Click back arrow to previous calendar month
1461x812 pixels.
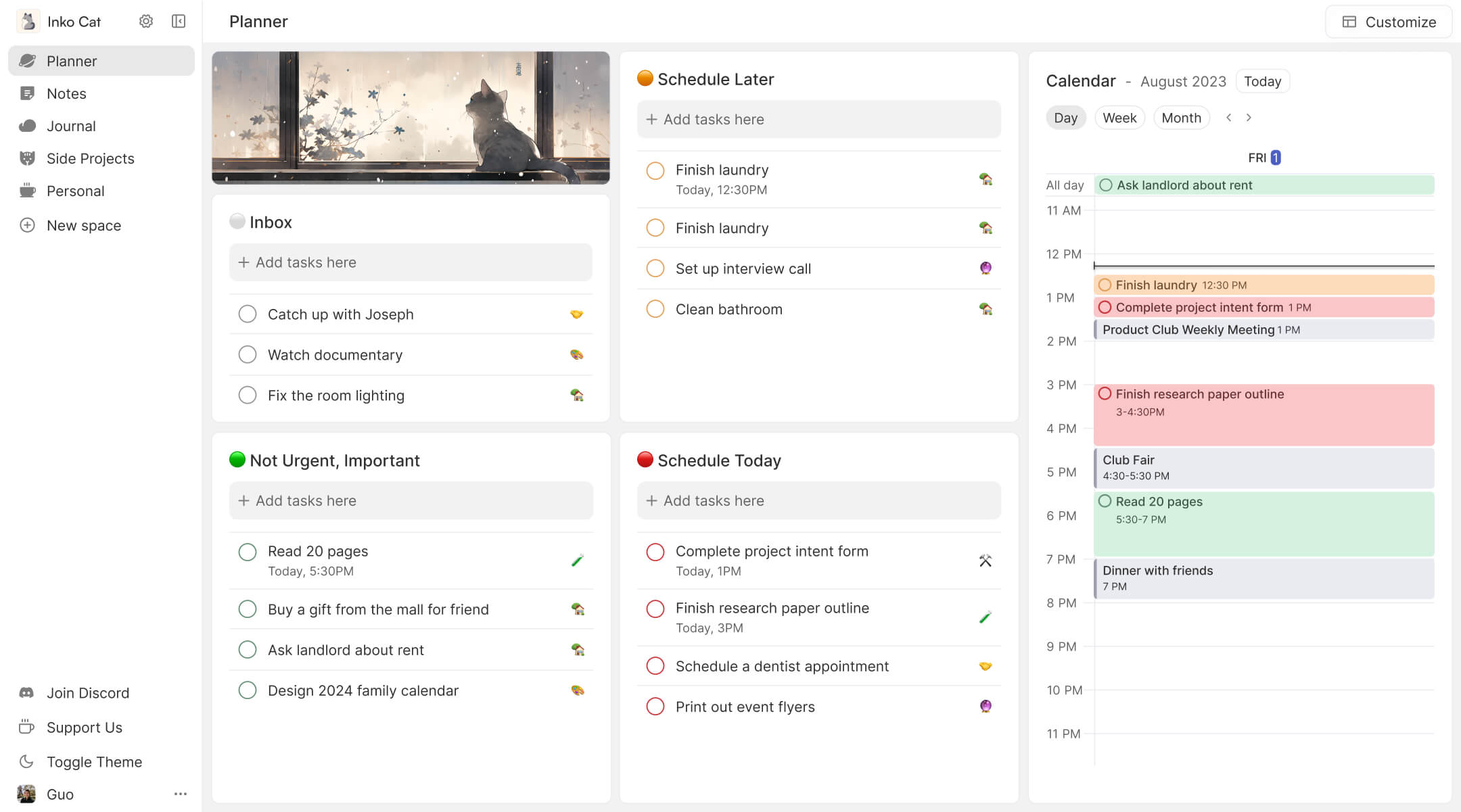click(1228, 117)
